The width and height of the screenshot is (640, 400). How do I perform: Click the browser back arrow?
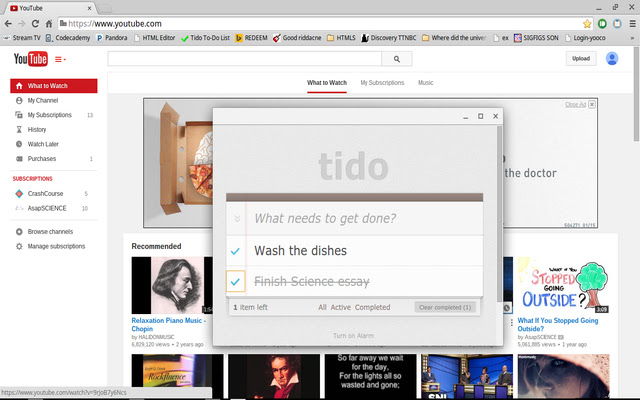click(x=8, y=24)
